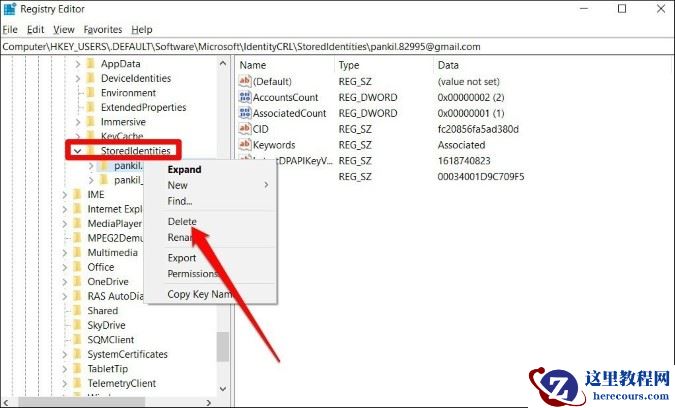The height and width of the screenshot is (408, 675).
Task: Click the data value 00034001D9C709F5
Action: pyautogui.click(x=480, y=176)
